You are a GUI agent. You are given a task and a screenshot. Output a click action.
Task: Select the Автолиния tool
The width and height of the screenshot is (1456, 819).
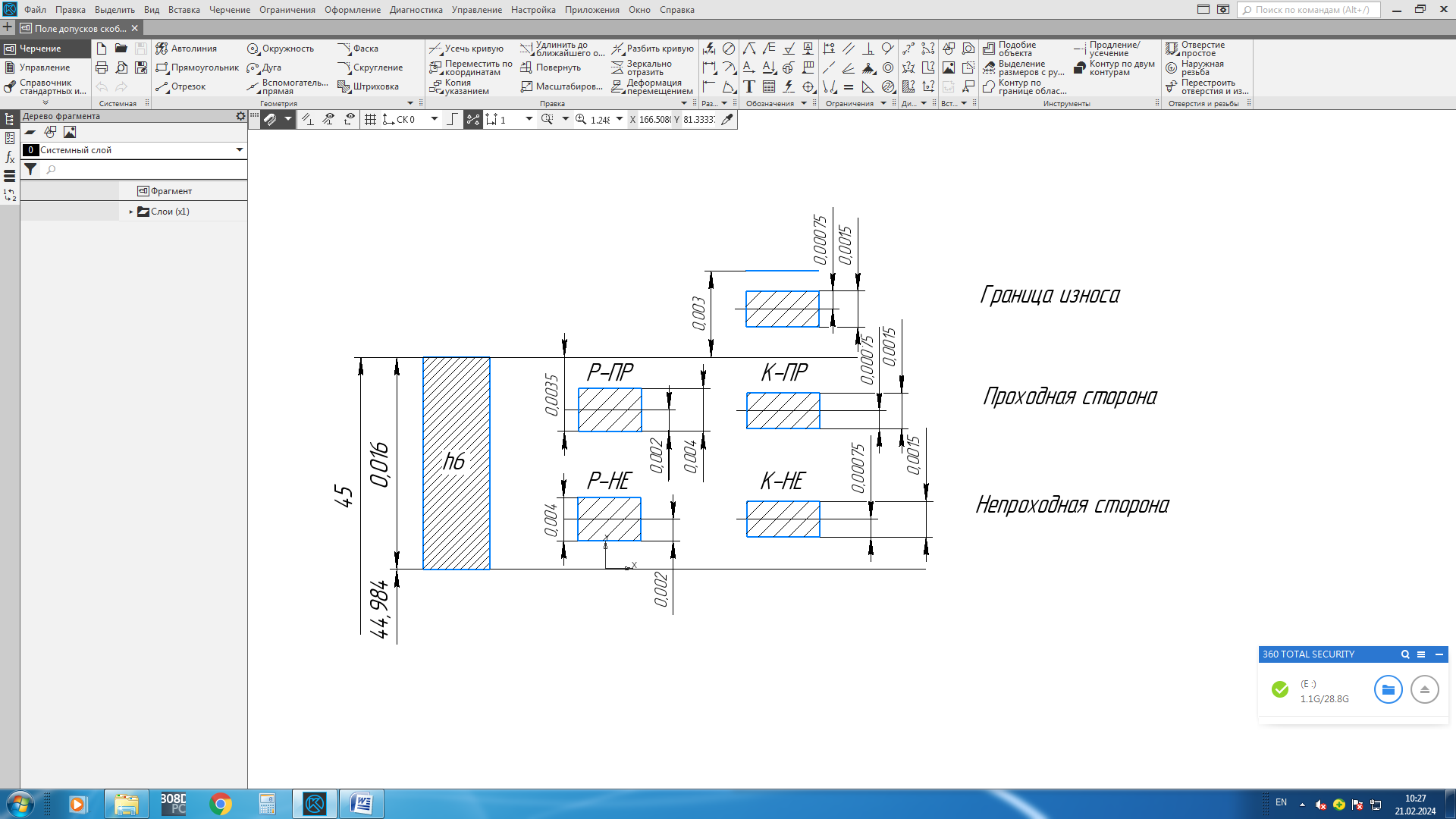186,49
